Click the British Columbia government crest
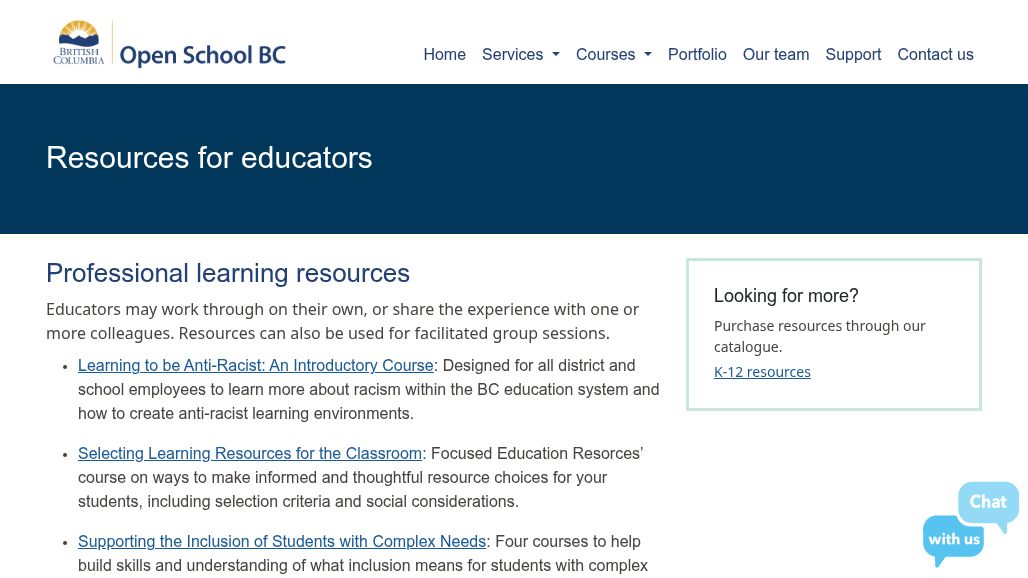The height and width of the screenshot is (578, 1028). [x=80, y=45]
